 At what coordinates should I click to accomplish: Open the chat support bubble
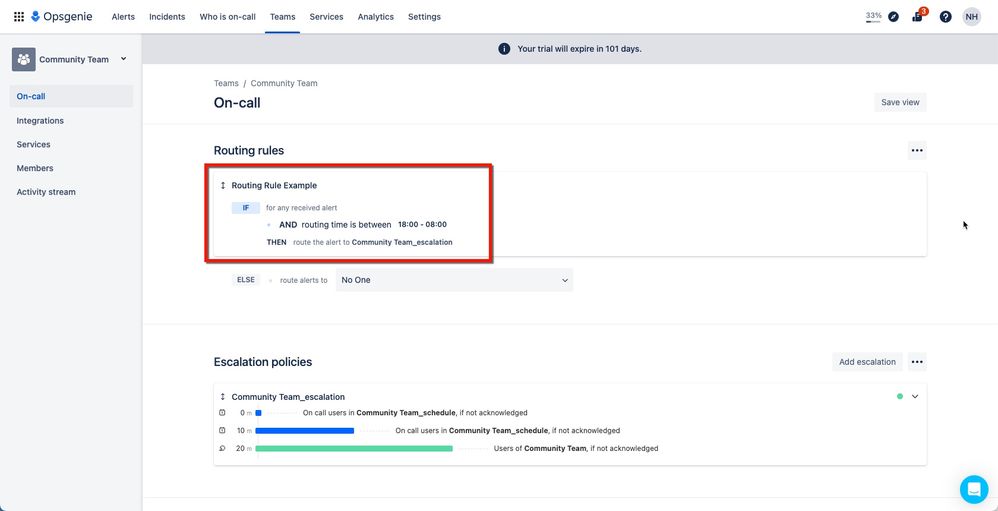974,489
